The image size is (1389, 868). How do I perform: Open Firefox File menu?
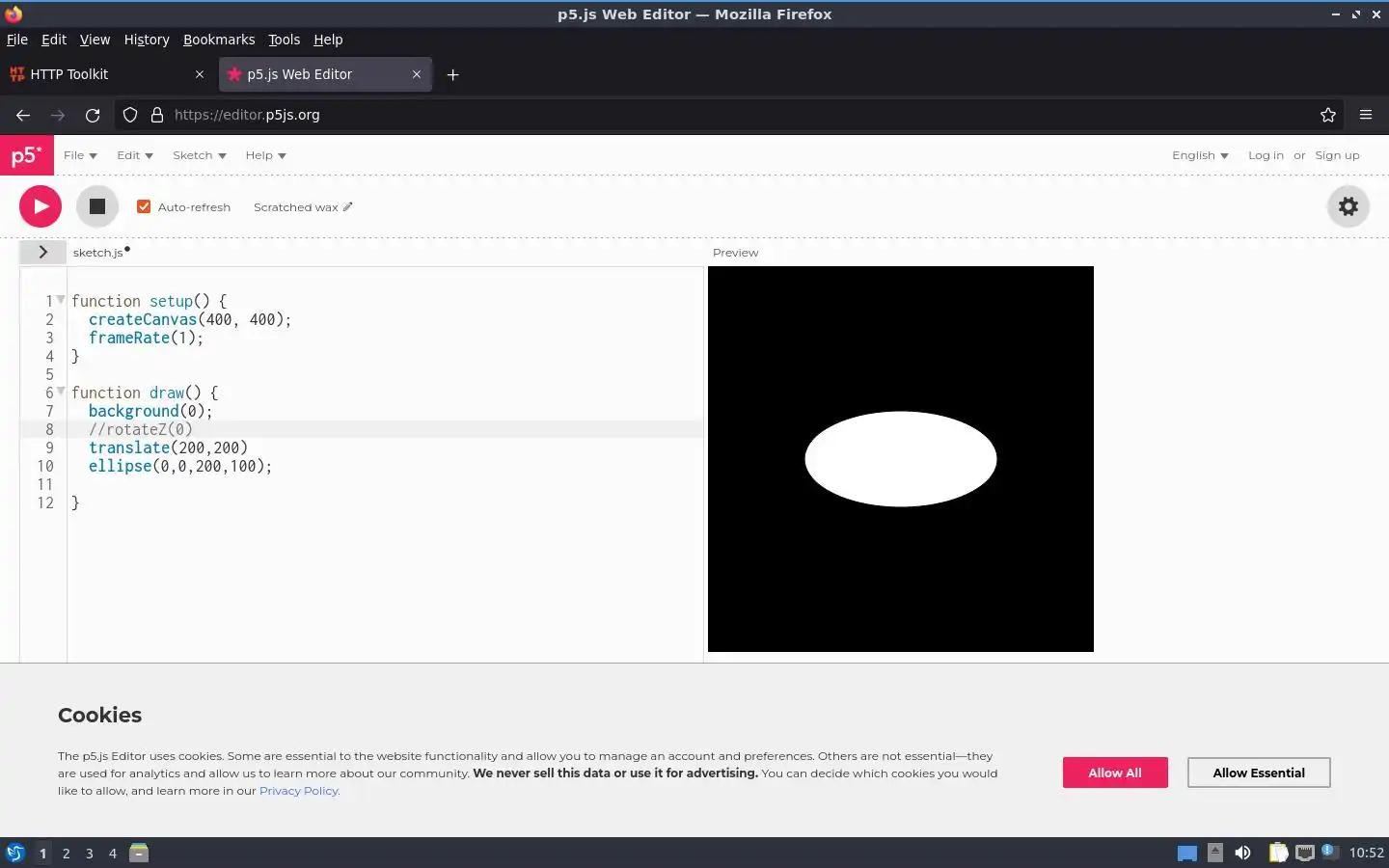pos(17,40)
